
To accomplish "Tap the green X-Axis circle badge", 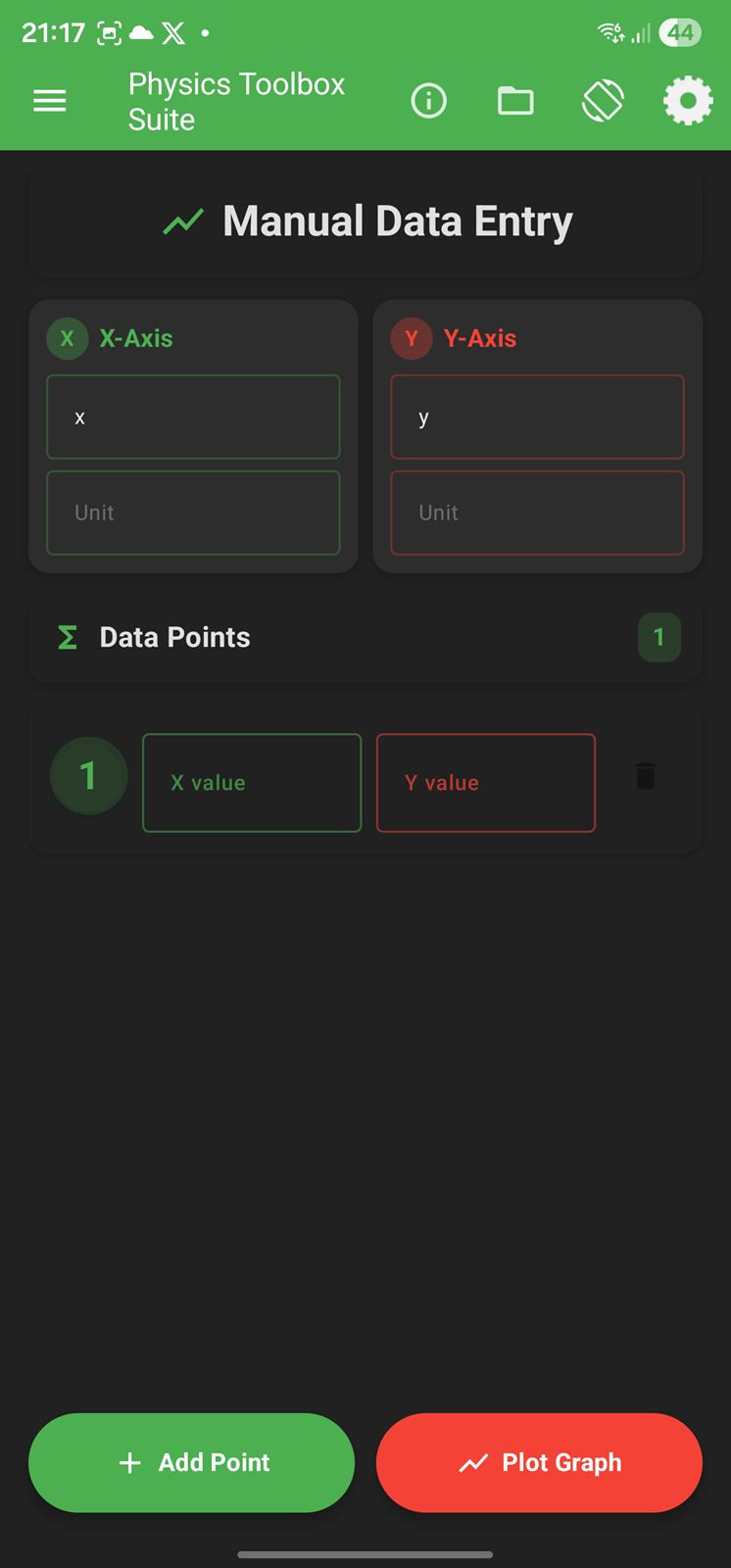I will click(x=68, y=339).
